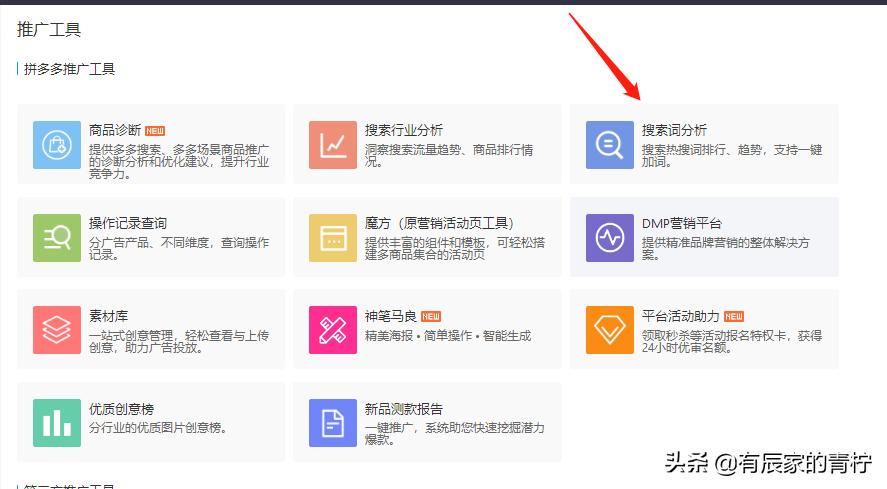This screenshot has width=887, height=489.
Task: Click the 拼多多推广工具 section heading
Action: pyautogui.click(x=69, y=69)
